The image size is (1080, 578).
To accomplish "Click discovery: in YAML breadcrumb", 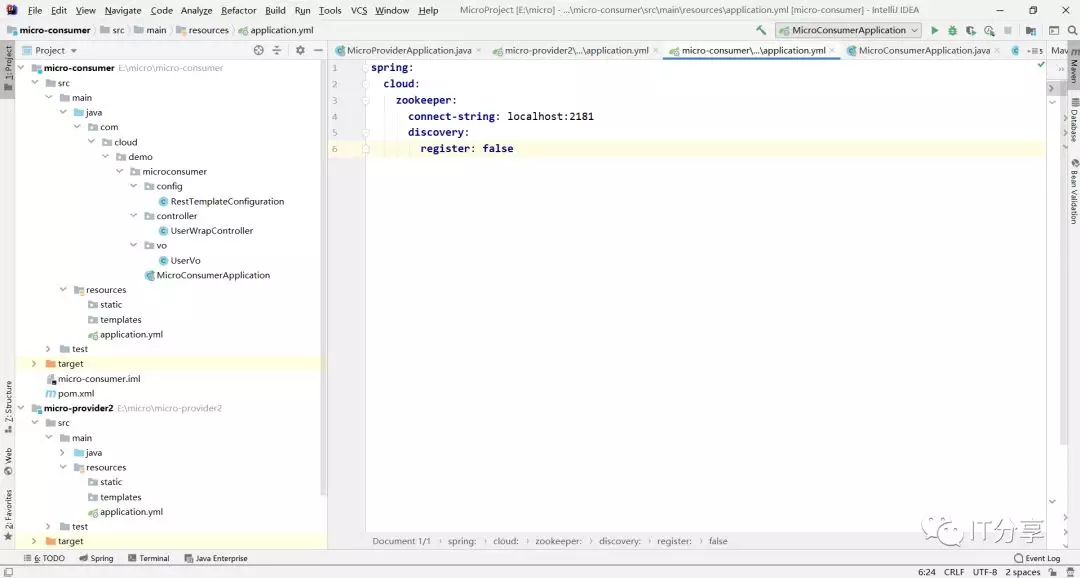I will (620, 541).
